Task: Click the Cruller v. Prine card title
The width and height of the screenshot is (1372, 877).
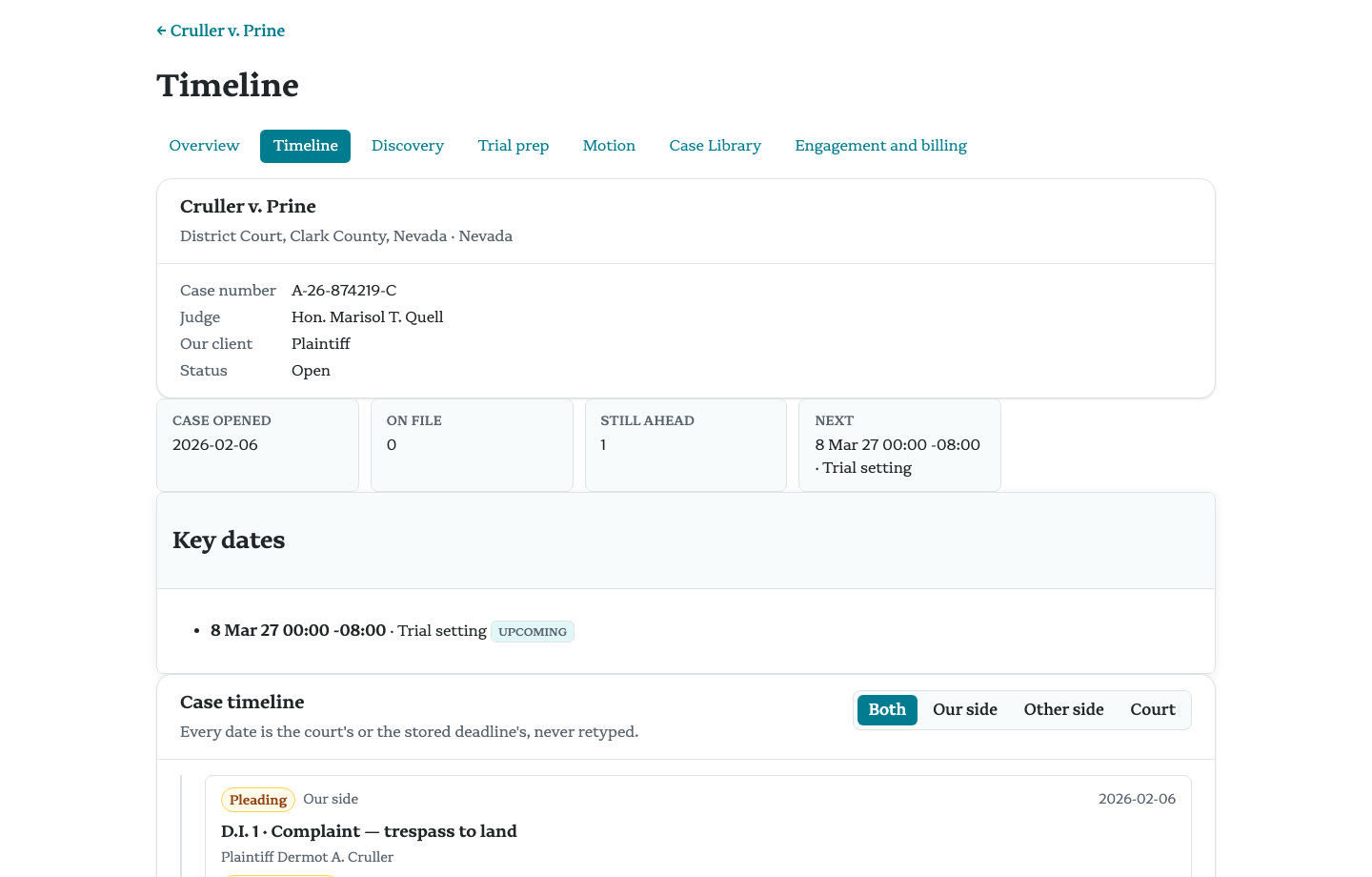Action: coord(248,207)
